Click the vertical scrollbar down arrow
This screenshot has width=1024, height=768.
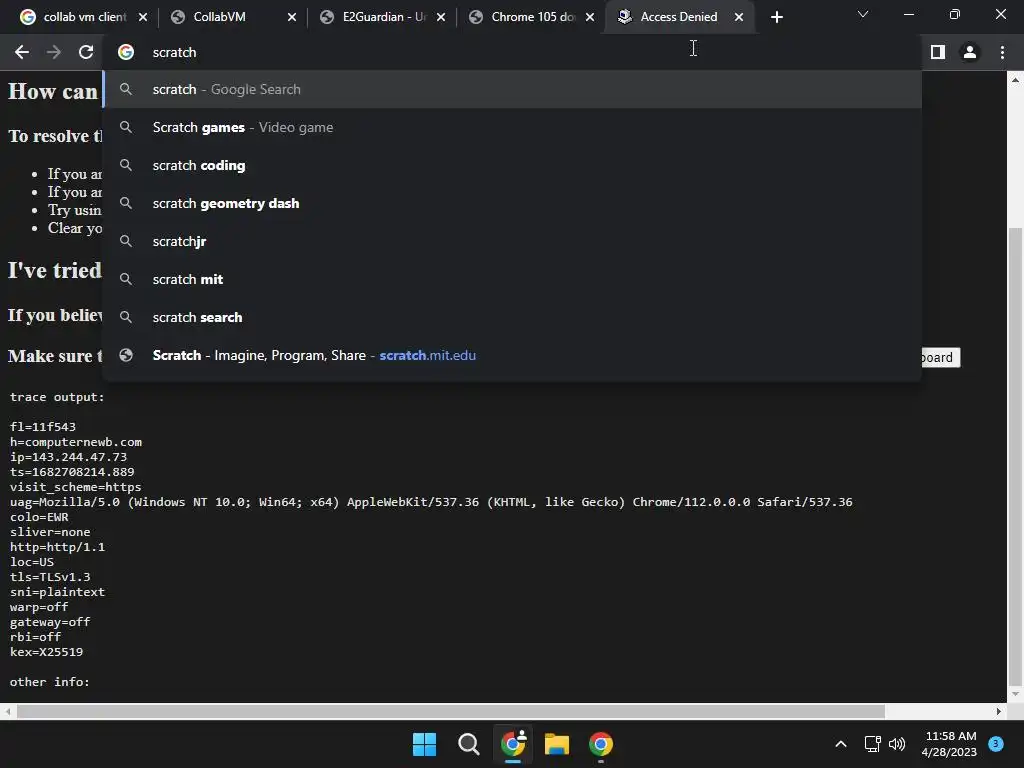1014,694
